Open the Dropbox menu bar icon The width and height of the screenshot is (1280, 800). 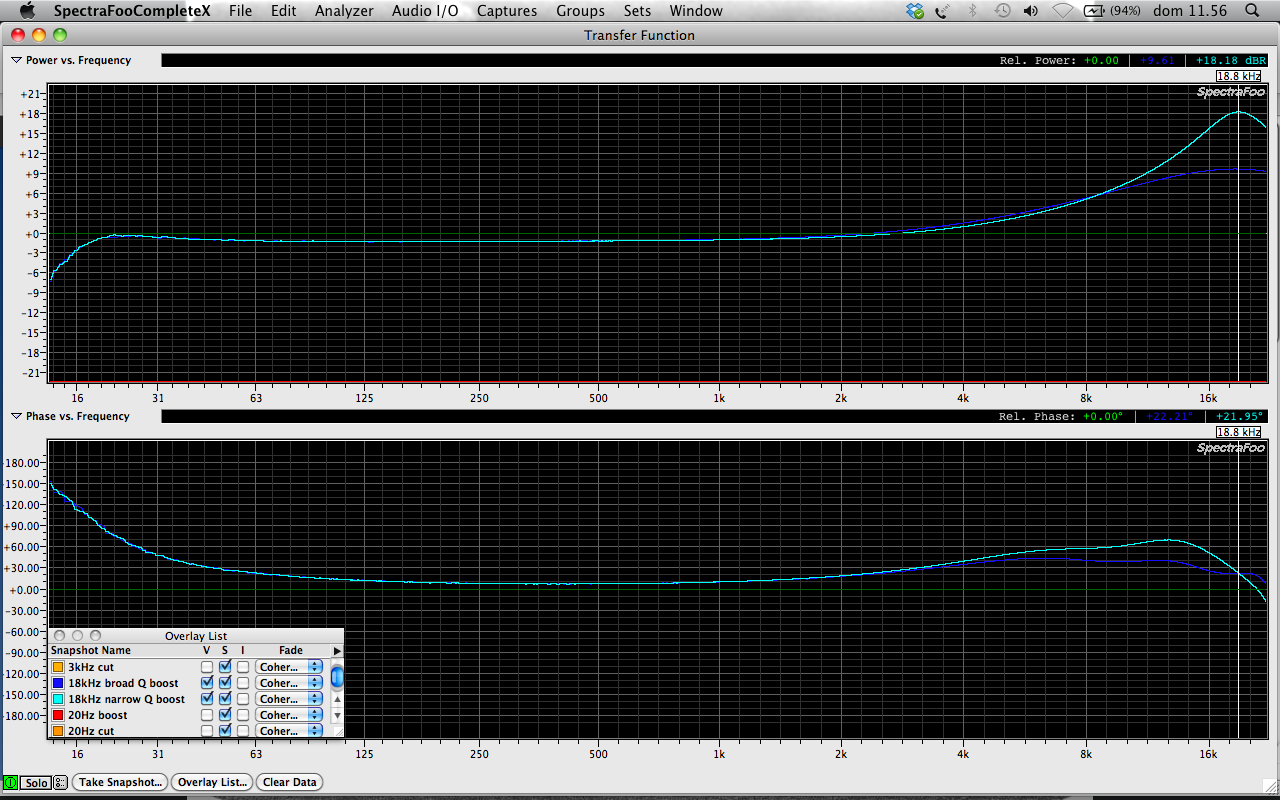[914, 11]
